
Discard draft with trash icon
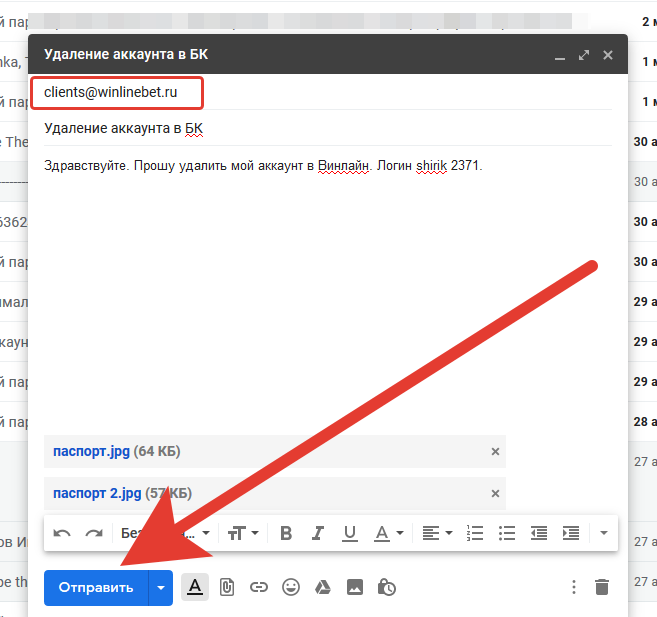[x=602, y=587]
